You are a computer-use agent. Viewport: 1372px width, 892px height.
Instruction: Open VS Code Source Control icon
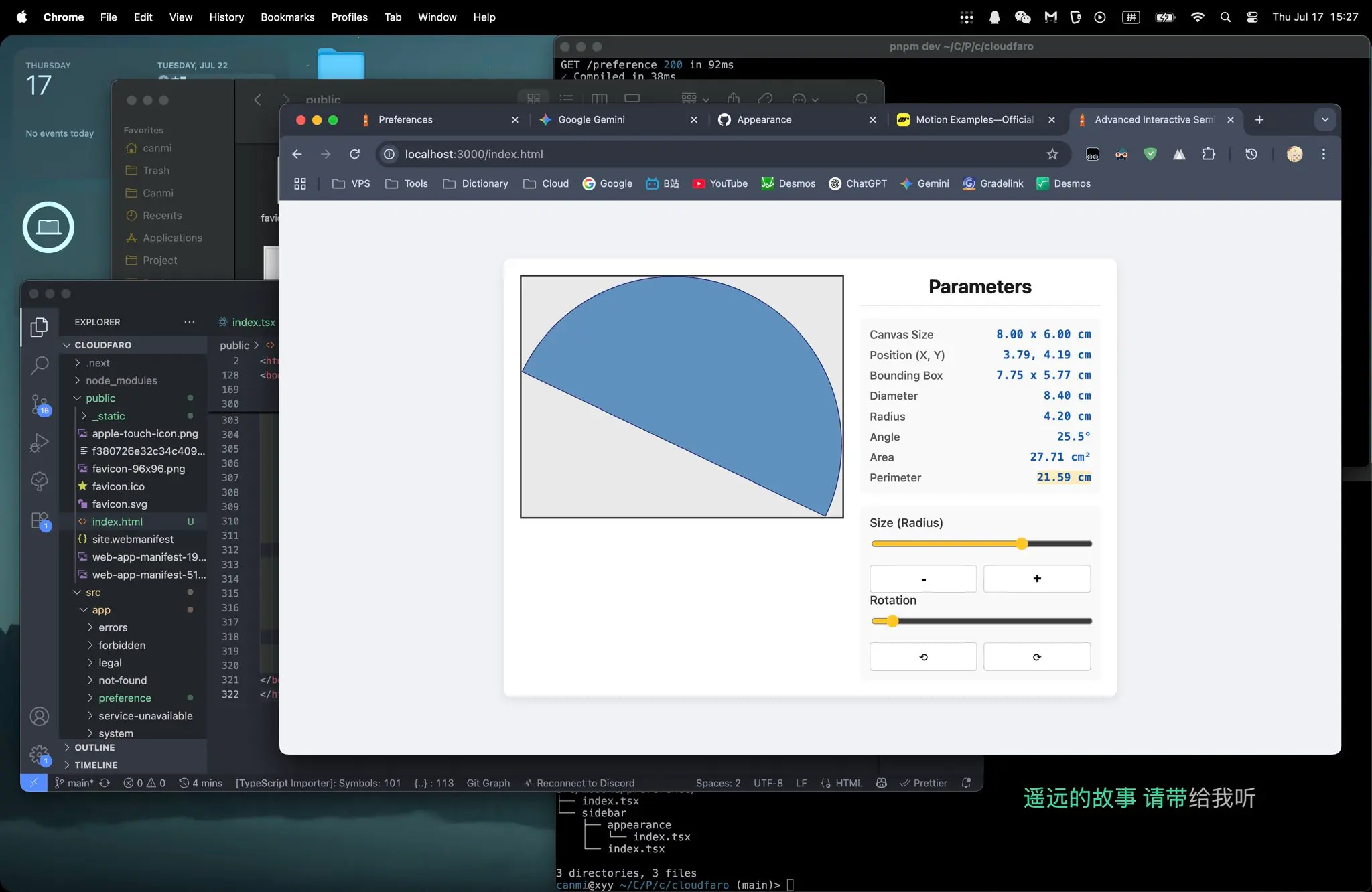(40, 404)
